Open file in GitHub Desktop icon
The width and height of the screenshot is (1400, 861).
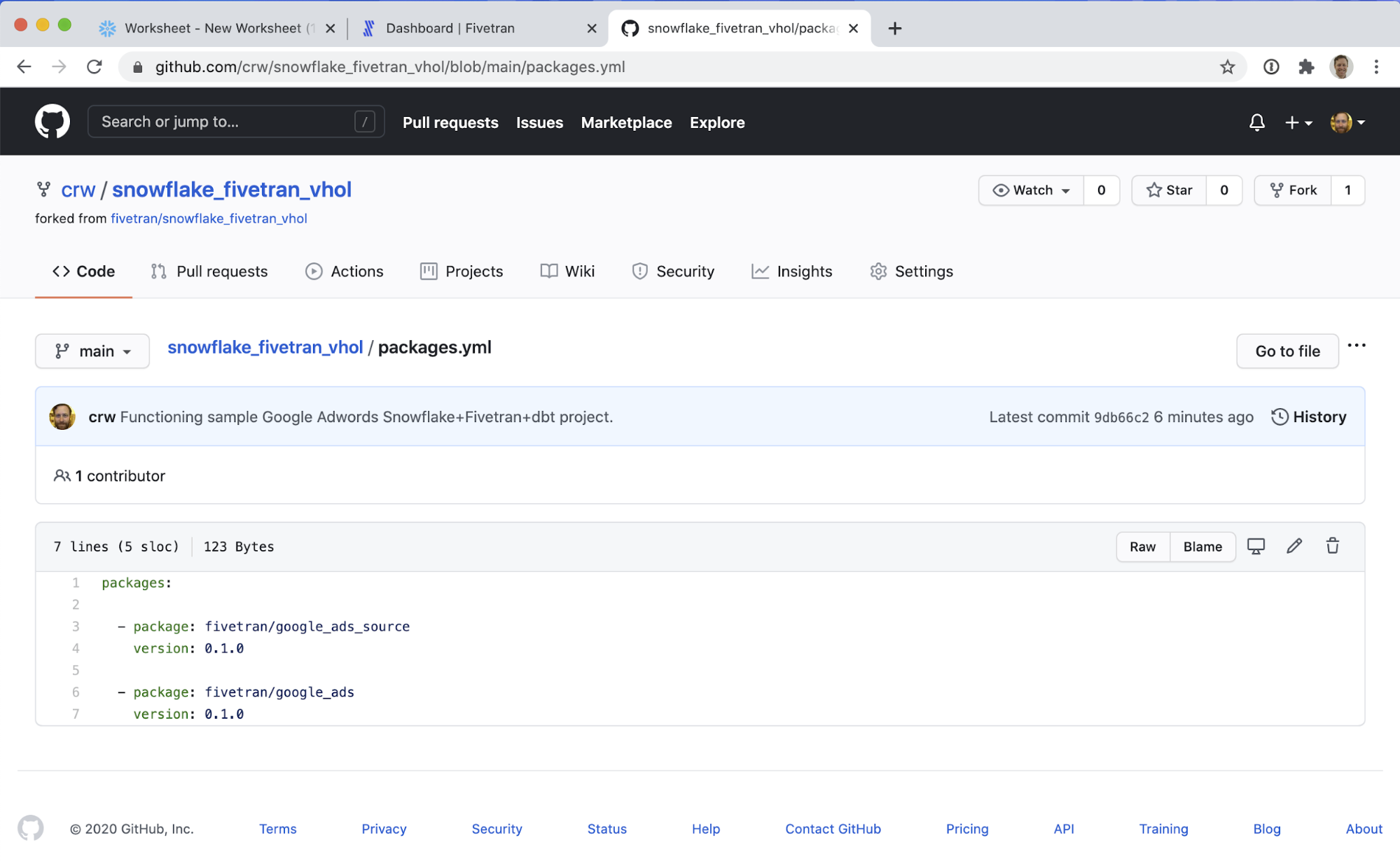click(x=1256, y=546)
